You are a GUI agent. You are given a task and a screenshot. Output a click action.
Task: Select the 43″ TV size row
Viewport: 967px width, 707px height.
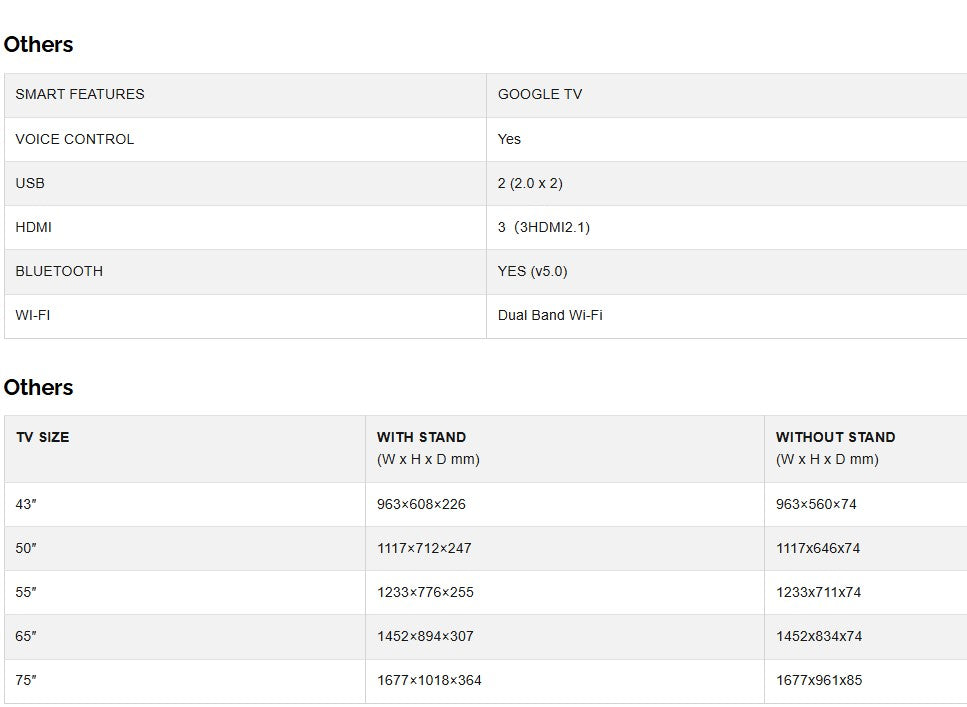pos(26,504)
